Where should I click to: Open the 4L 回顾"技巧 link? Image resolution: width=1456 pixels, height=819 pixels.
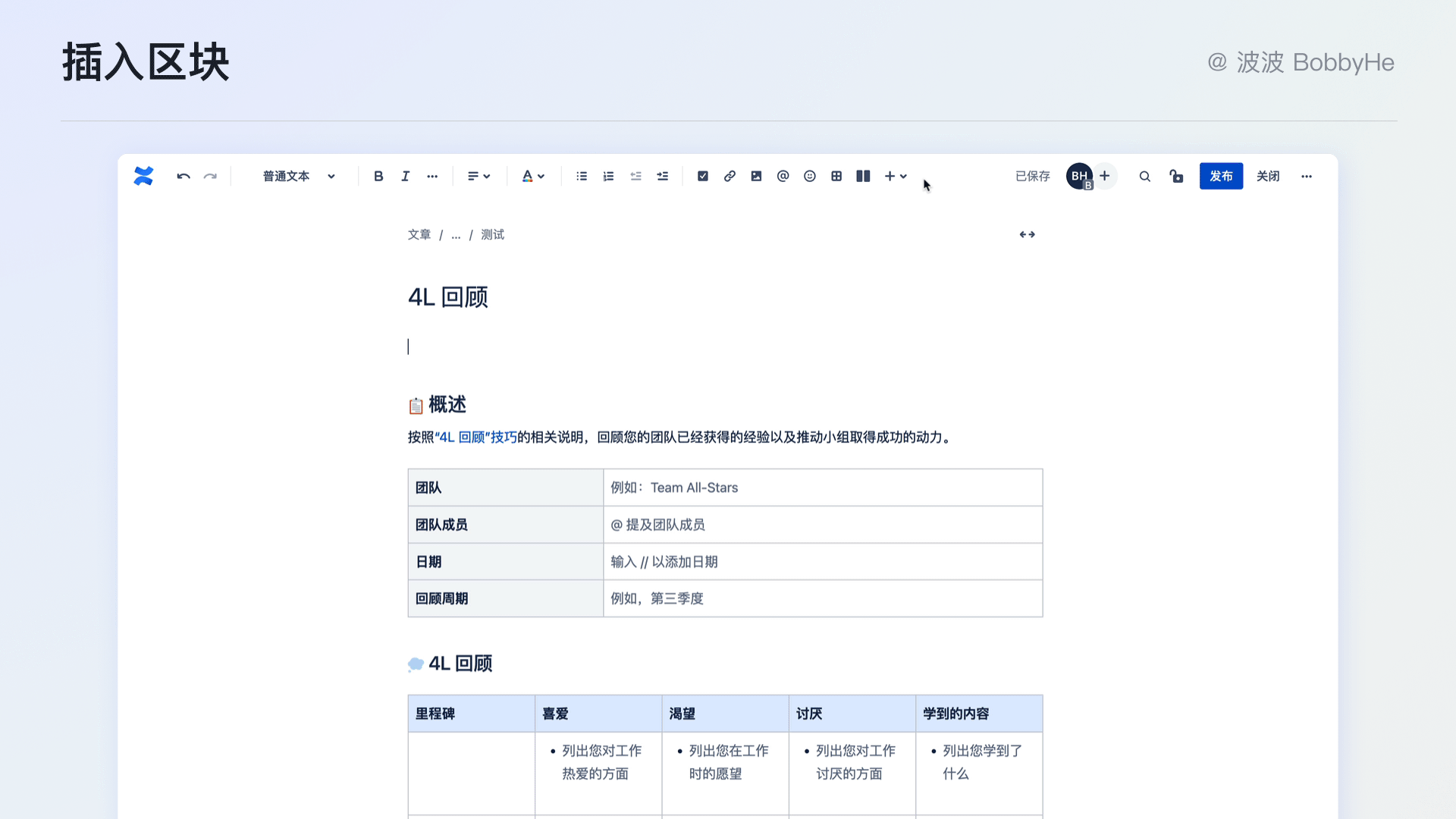tap(476, 438)
